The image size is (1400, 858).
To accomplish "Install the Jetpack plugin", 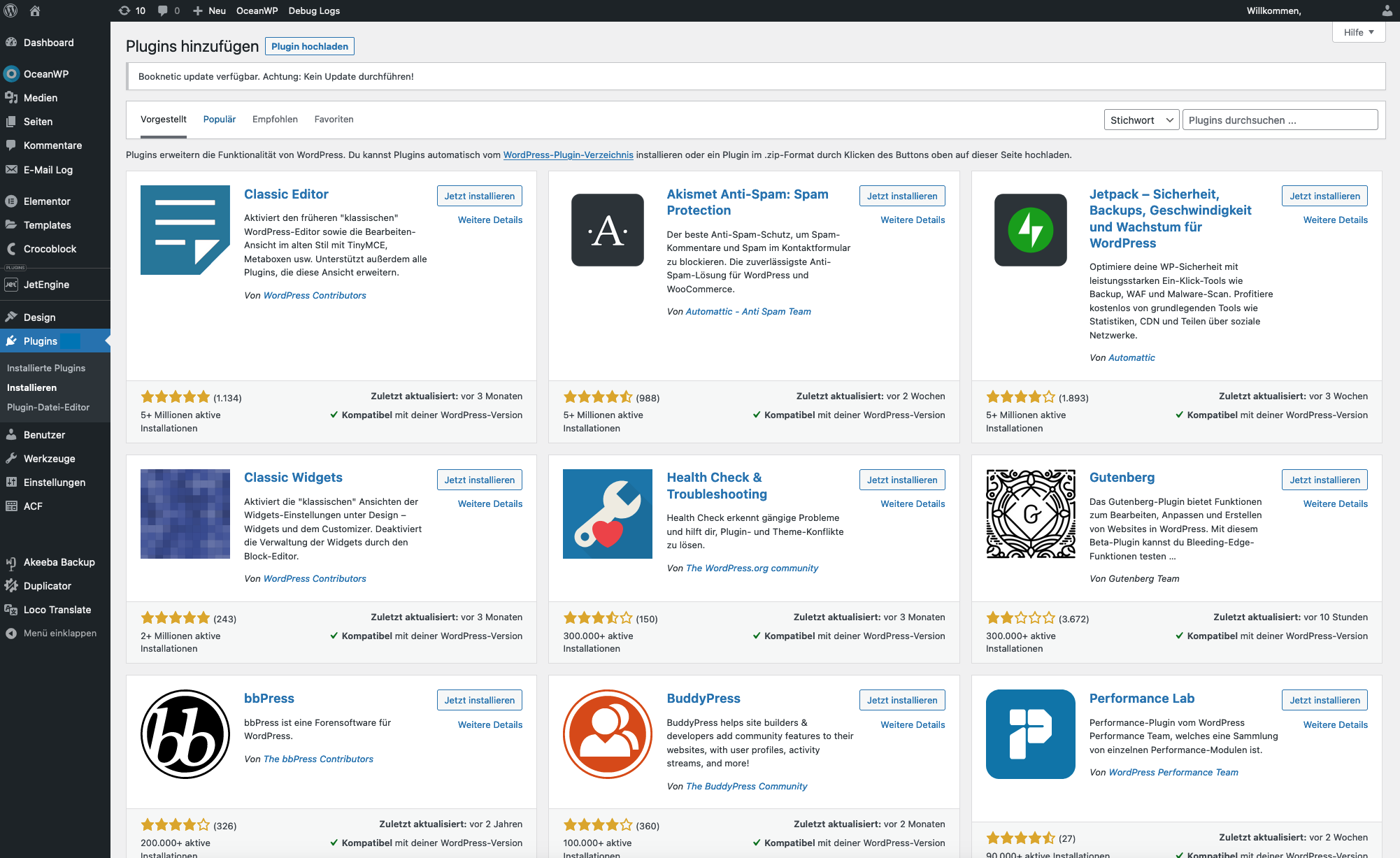I will pyautogui.click(x=1324, y=196).
